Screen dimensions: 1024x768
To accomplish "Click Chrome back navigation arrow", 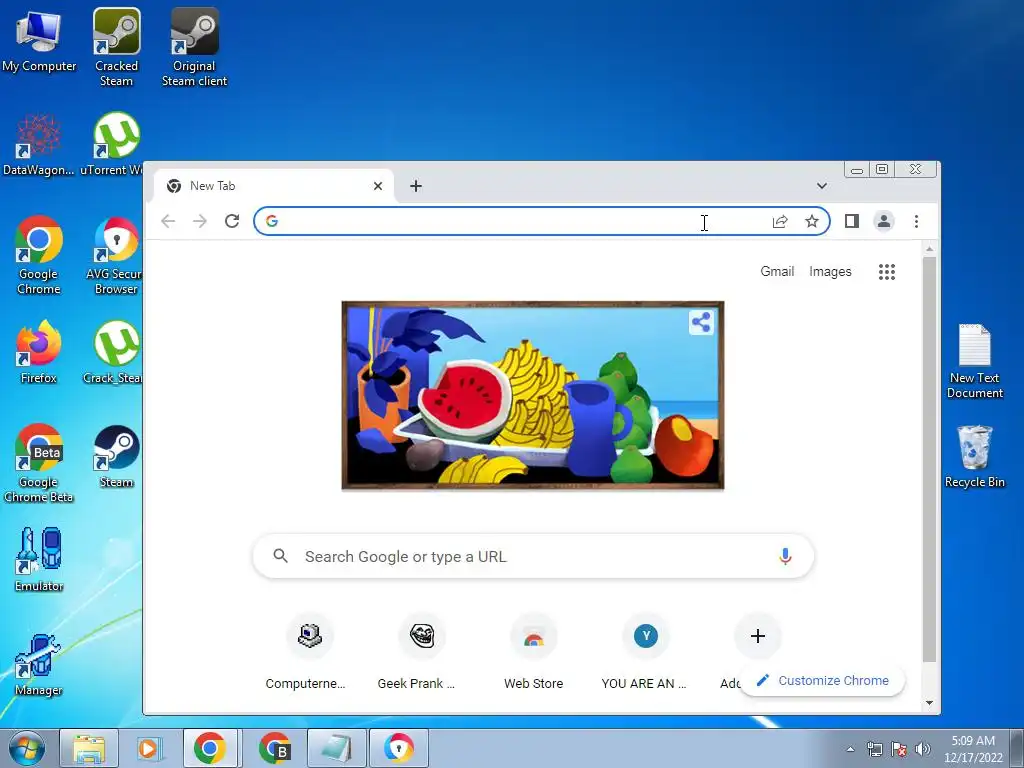I will pyautogui.click(x=168, y=221).
